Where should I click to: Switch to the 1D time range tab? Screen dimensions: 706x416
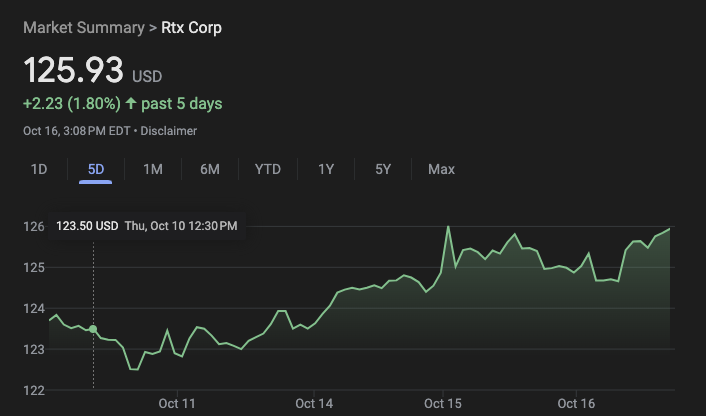point(39,169)
